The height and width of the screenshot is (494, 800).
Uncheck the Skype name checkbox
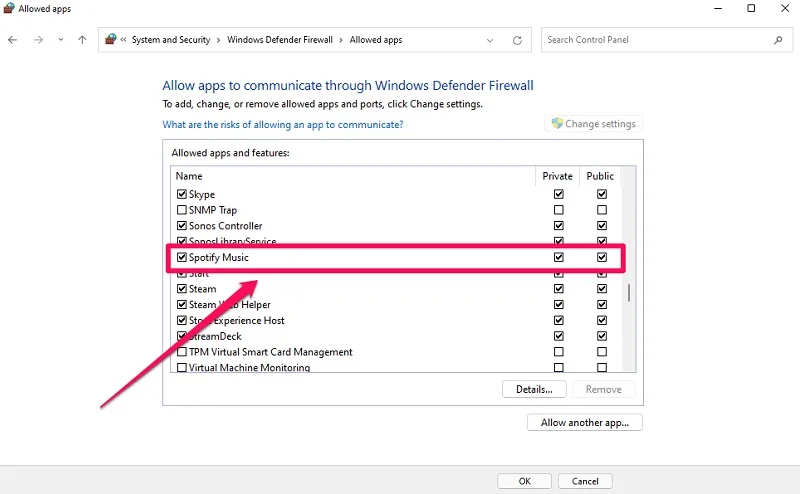coord(182,194)
